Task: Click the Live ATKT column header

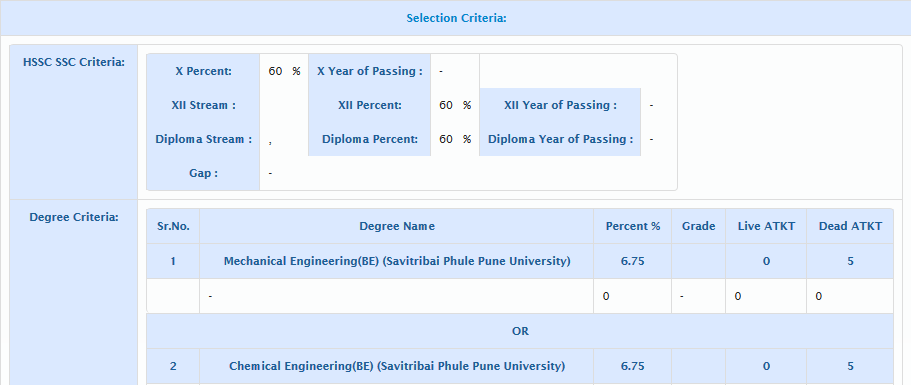Action: pyautogui.click(x=766, y=226)
